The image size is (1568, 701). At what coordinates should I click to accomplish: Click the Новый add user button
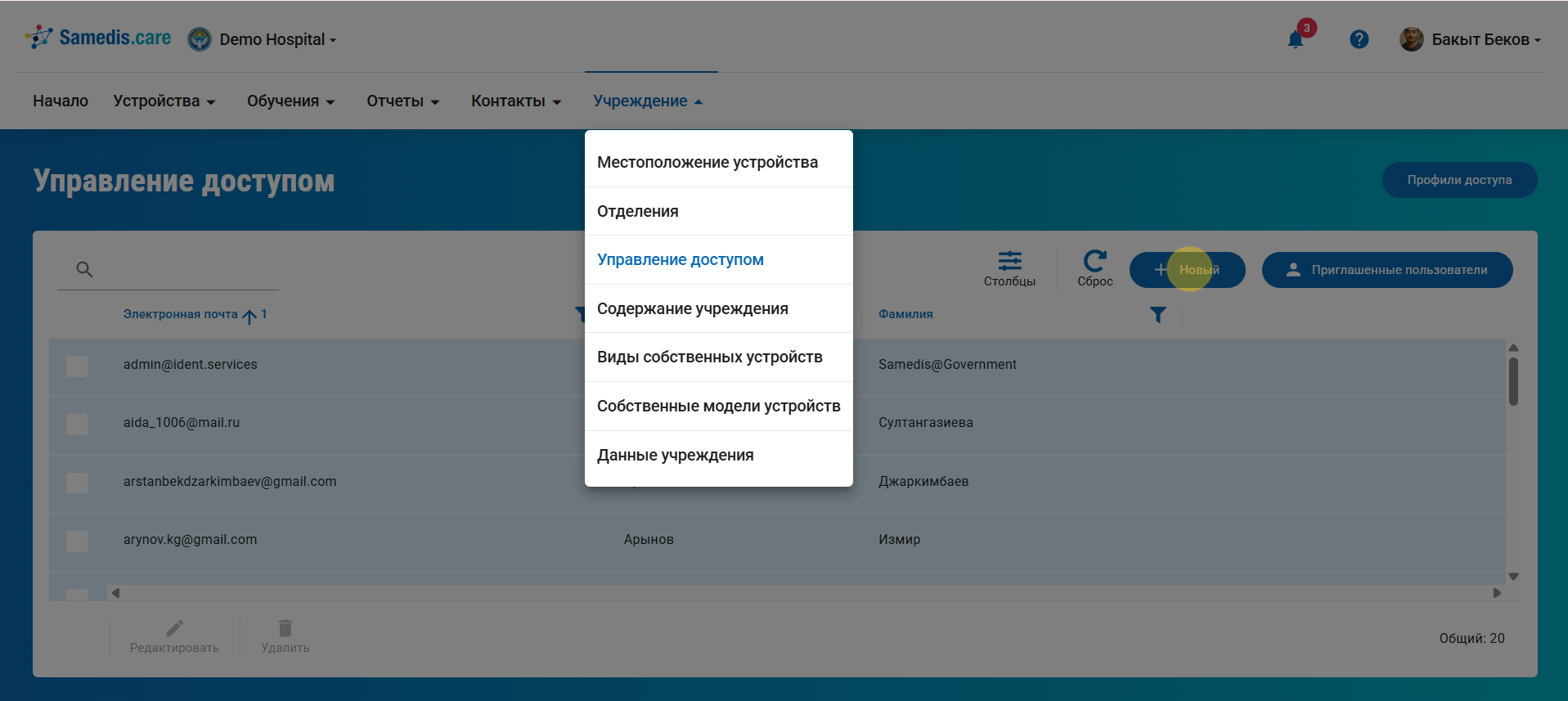pyautogui.click(x=1187, y=270)
